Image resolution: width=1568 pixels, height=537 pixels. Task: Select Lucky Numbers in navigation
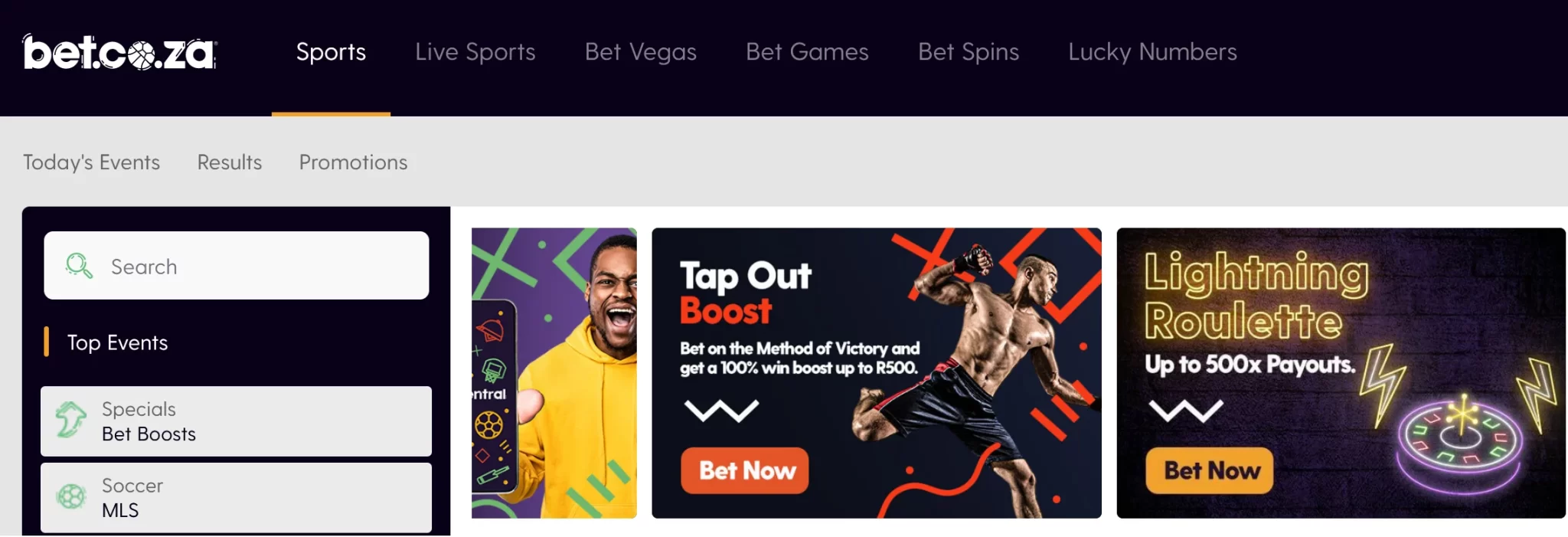tap(1152, 52)
